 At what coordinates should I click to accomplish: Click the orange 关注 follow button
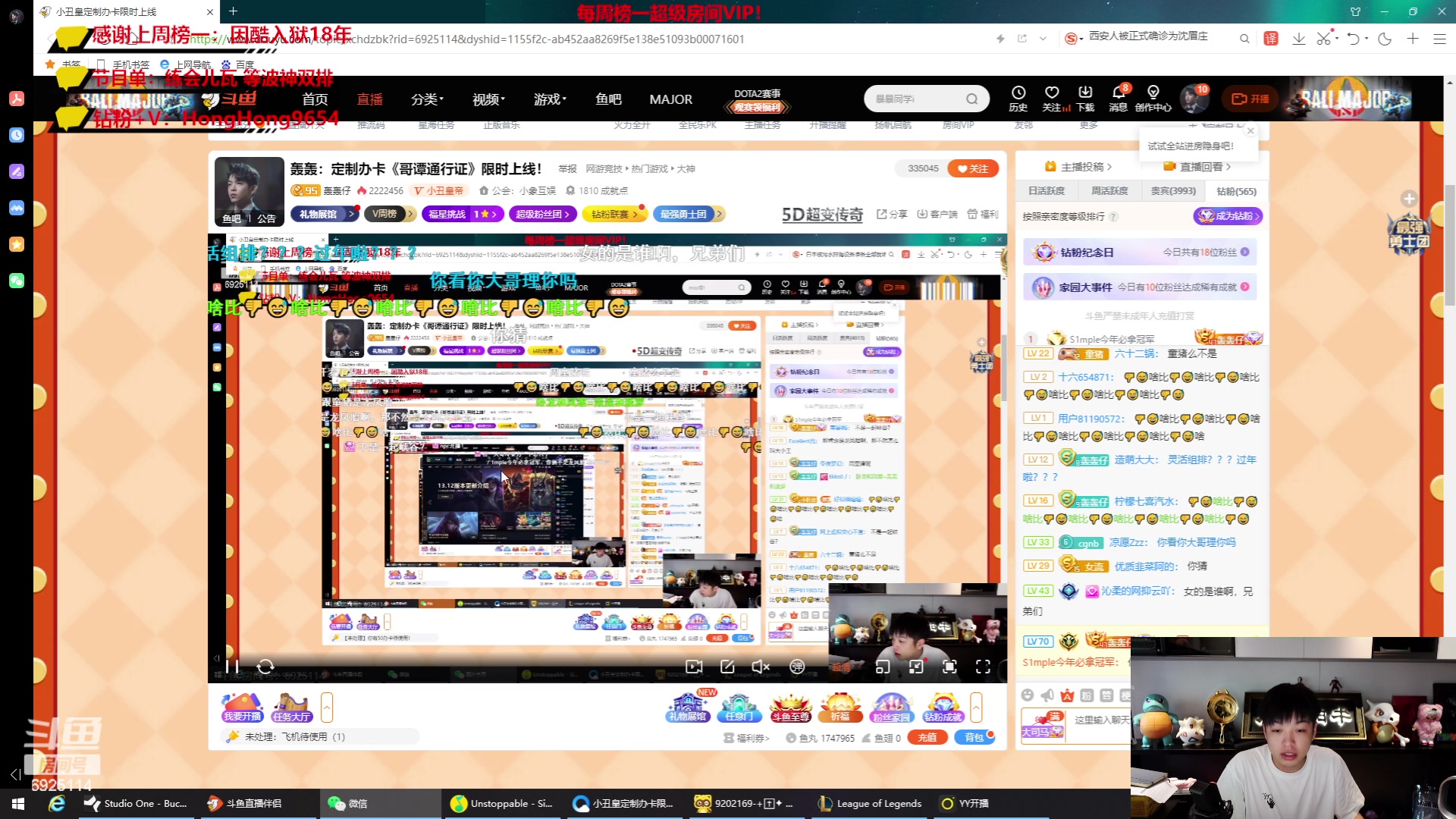pyautogui.click(x=973, y=168)
